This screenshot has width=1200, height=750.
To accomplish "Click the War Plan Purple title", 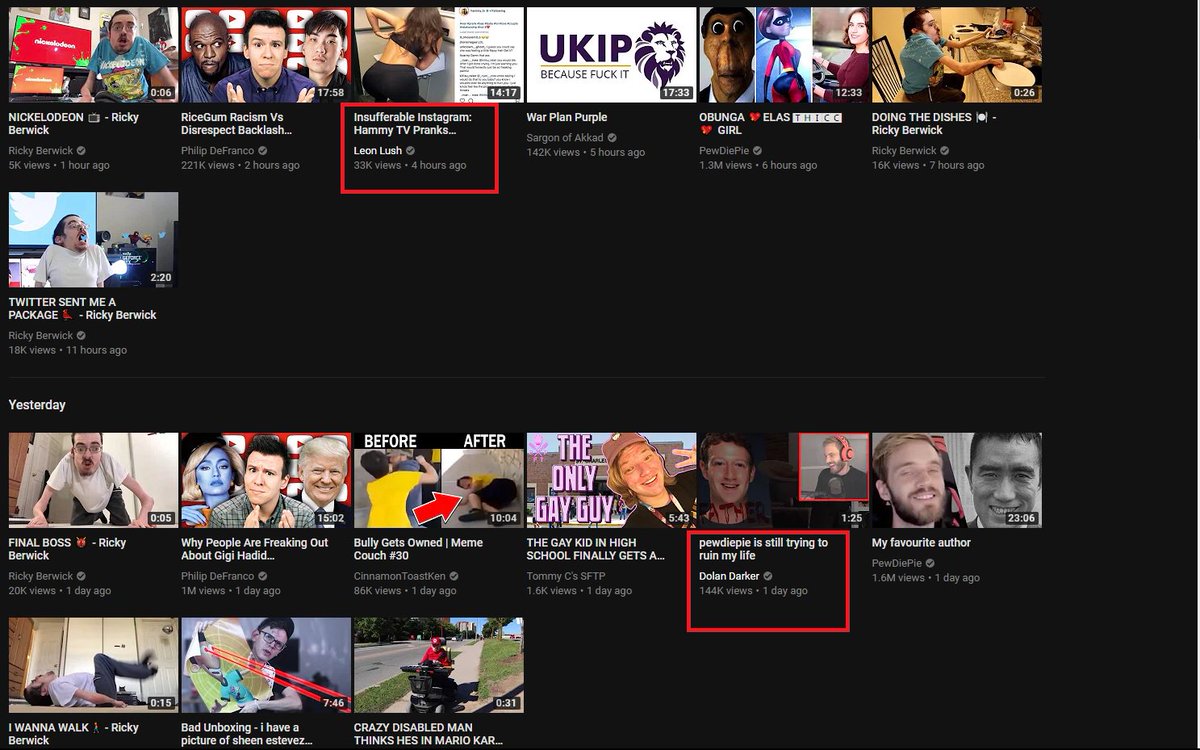I will 567,117.
